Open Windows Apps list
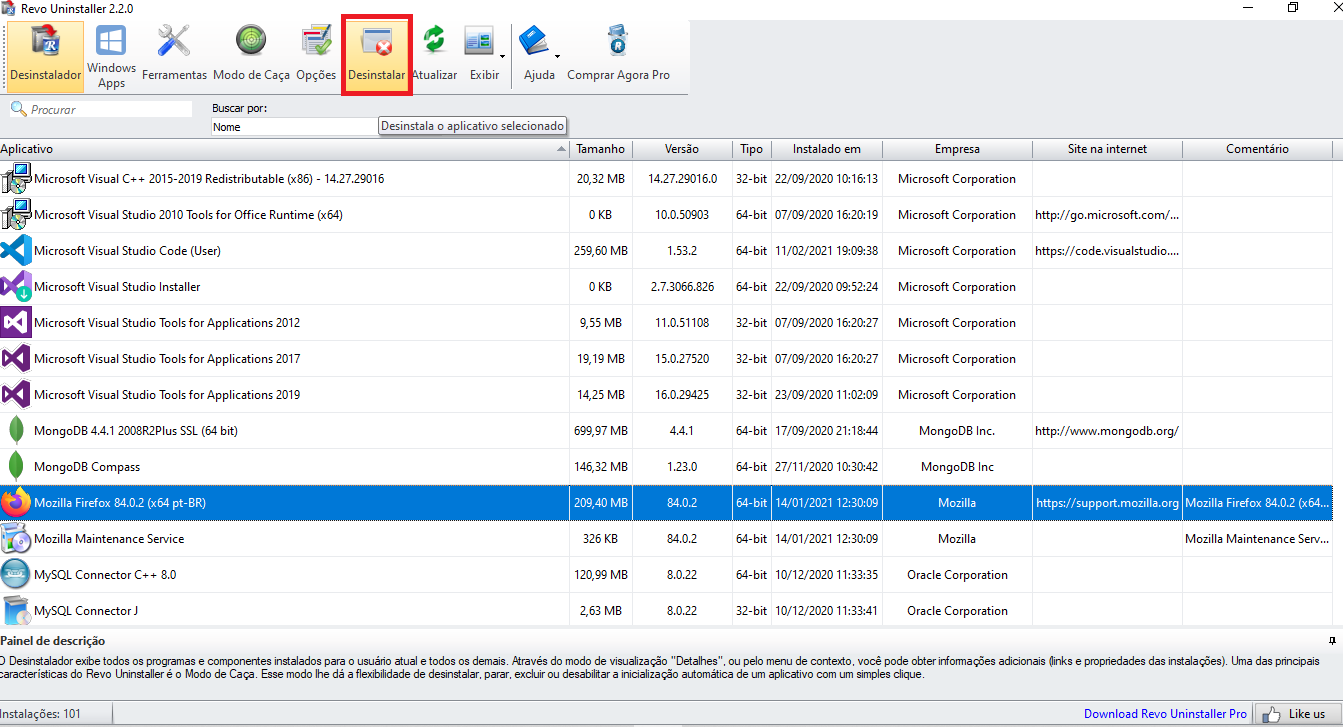 pos(111,56)
